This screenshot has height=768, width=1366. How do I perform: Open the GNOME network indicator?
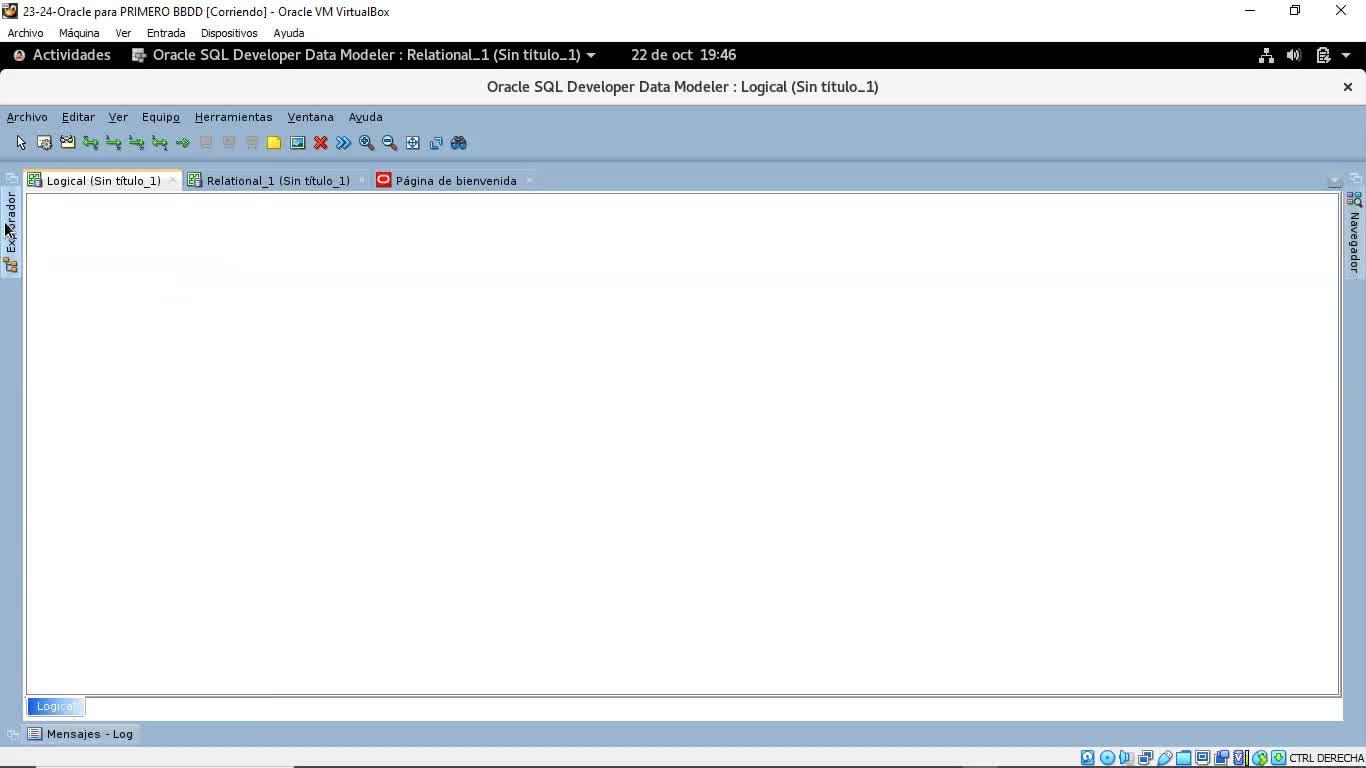[x=1266, y=55]
